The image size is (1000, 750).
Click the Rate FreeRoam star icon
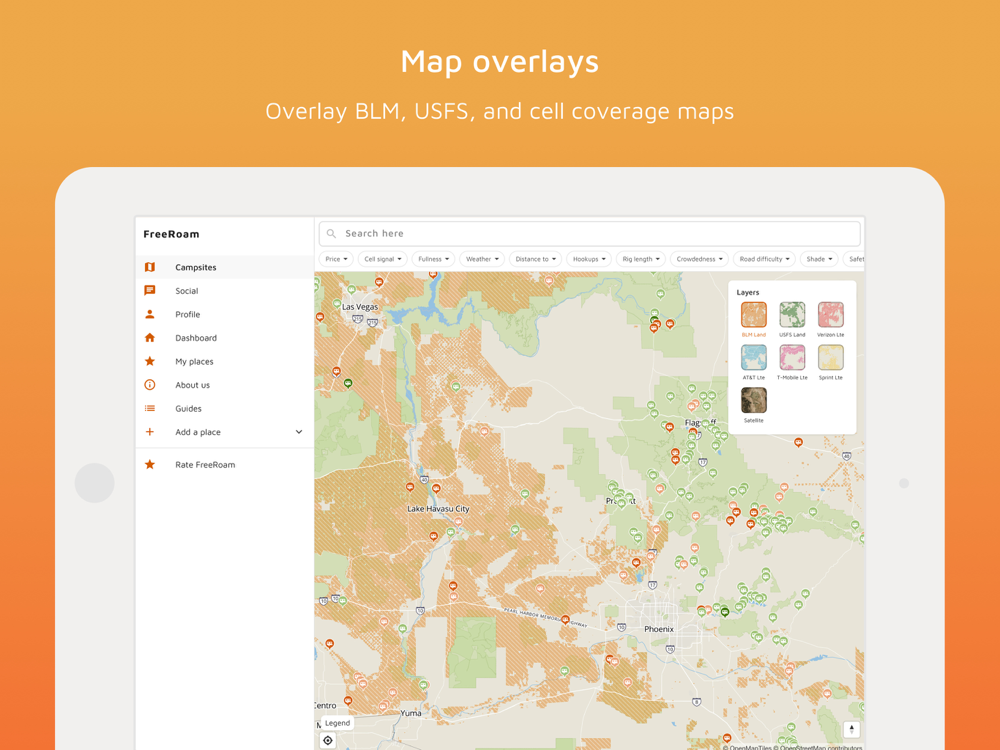(150, 465)
